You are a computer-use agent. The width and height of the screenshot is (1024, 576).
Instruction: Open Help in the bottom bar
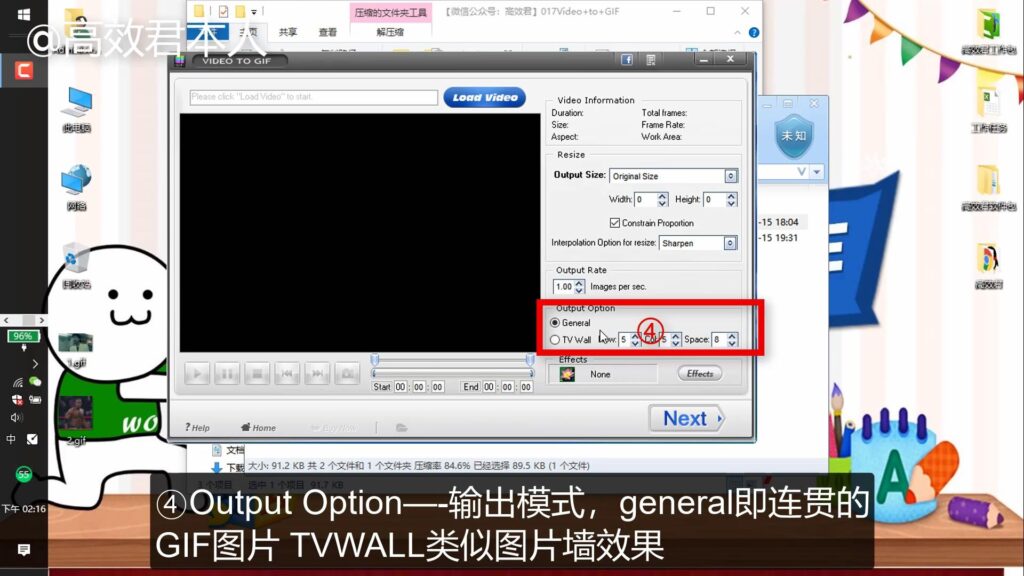coord(197,428)
